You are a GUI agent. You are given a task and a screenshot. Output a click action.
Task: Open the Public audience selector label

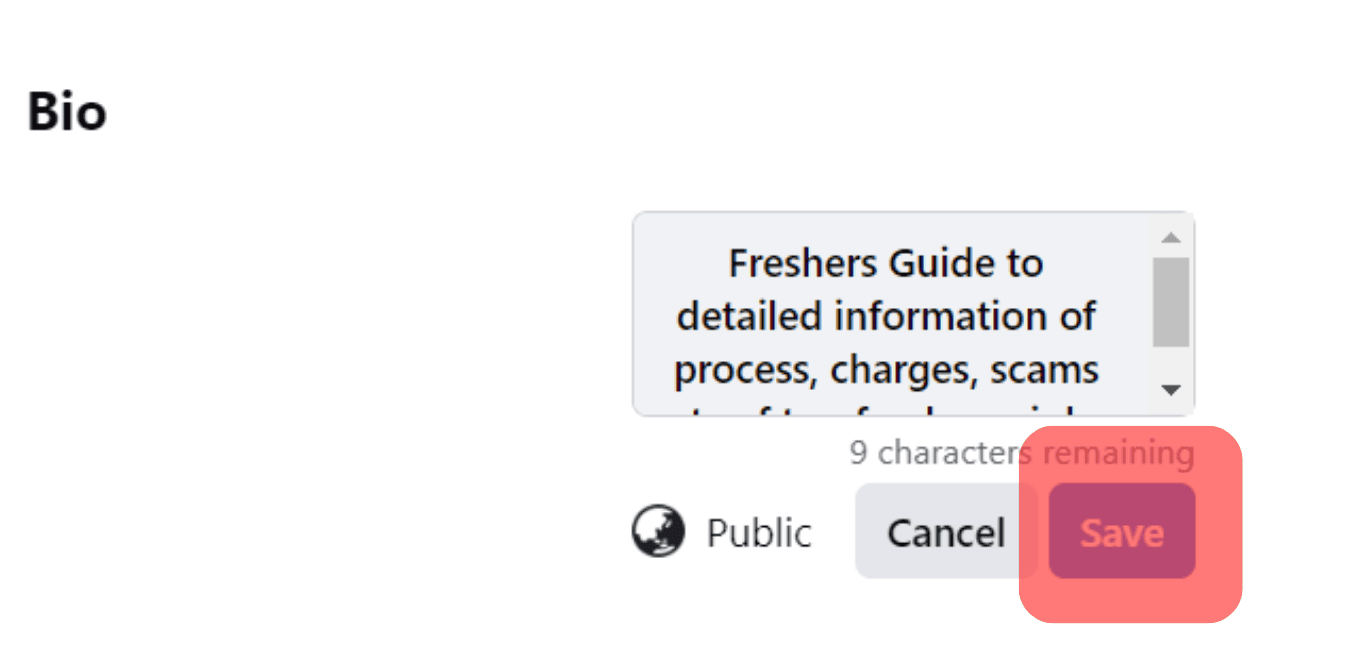click(759, 533)
